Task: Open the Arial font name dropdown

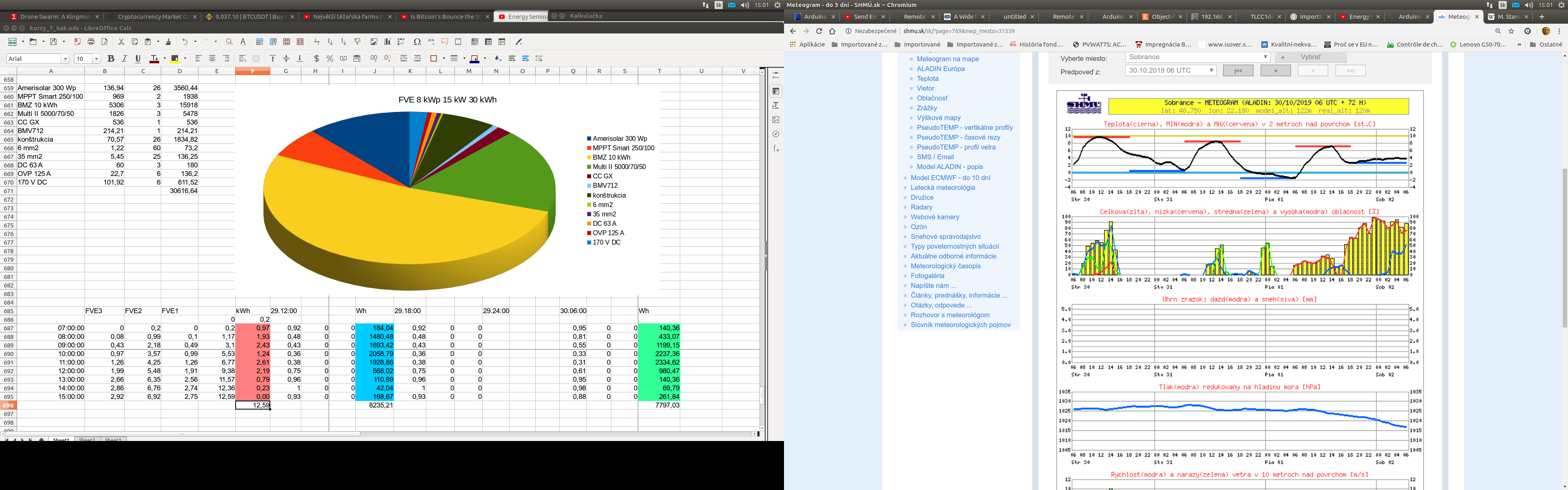Action: (65, 59)
